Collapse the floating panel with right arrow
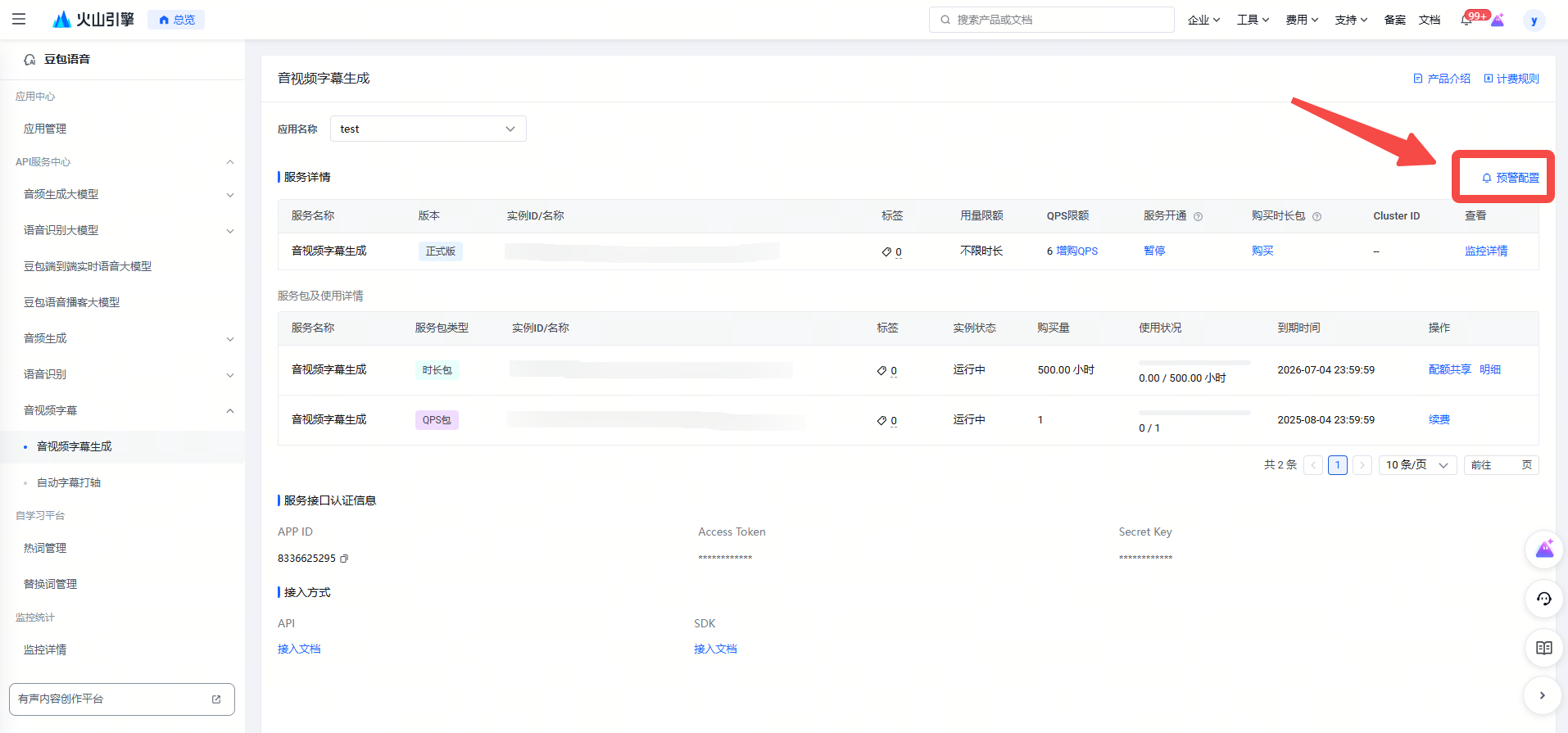1568x733 pixels. (1543, 695)
